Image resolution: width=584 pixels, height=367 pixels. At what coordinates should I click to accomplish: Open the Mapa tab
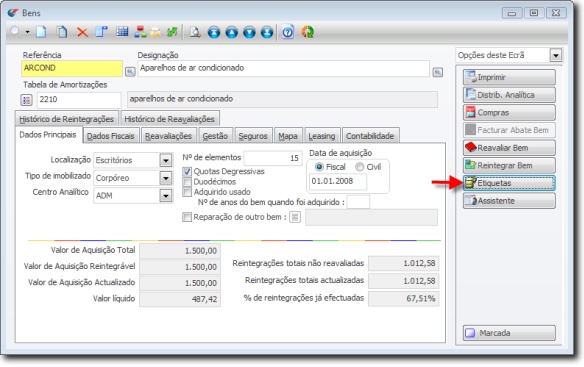coord(288,136)
